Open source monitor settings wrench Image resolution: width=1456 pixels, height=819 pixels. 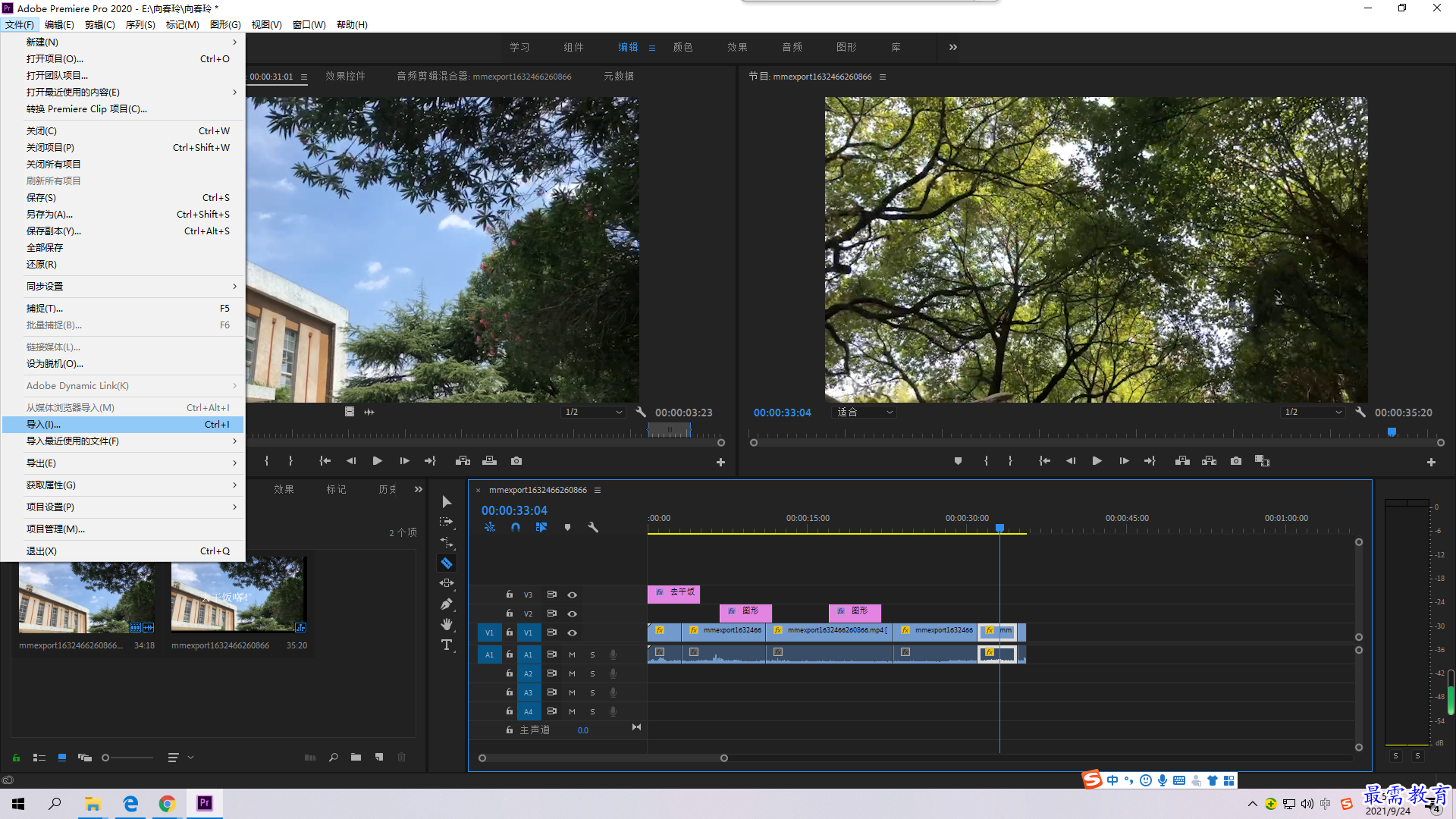pyautogui.click(x=641, y=412)
